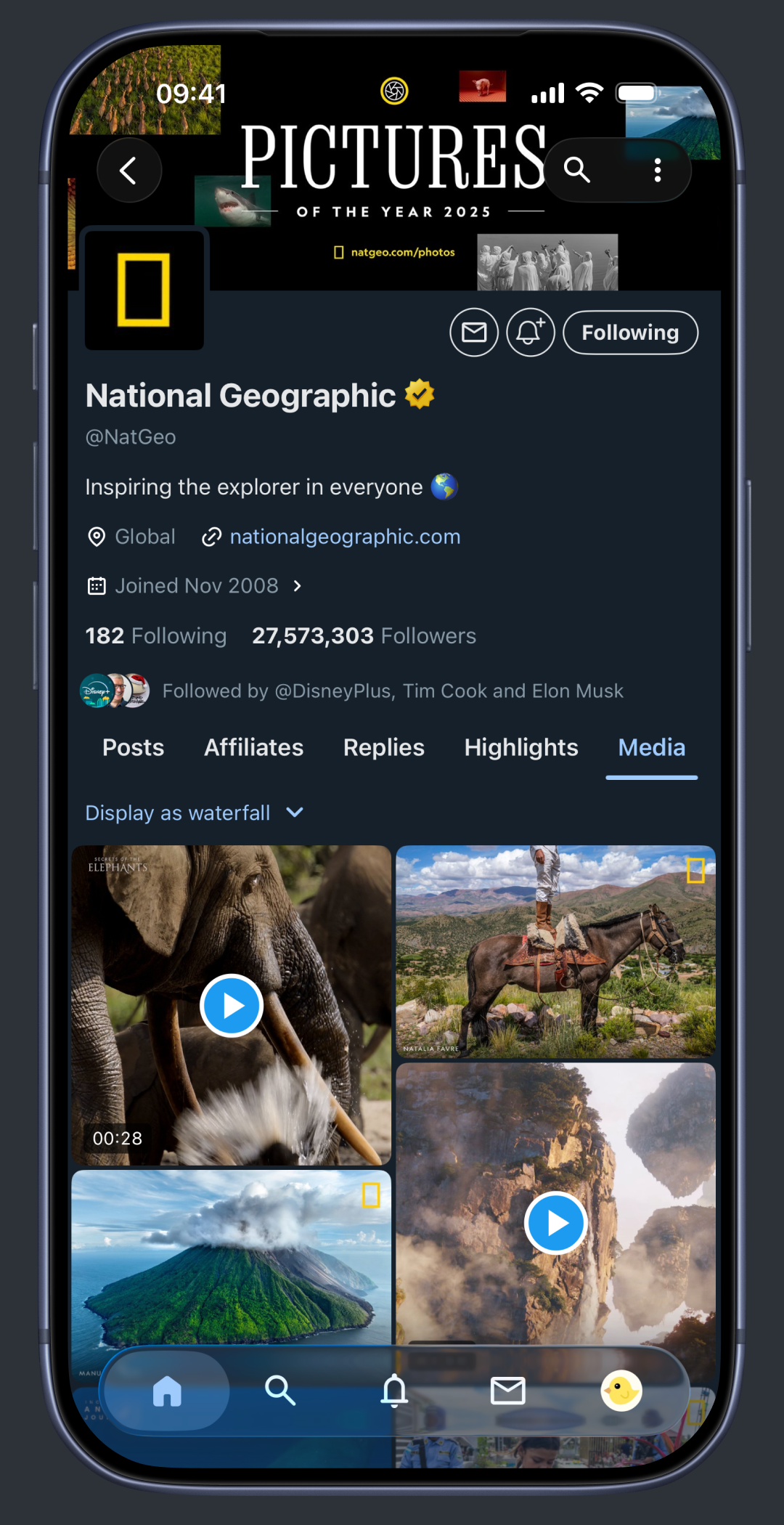
Task: Open notifications from the bottom navigation
Action: [394, 1390]
